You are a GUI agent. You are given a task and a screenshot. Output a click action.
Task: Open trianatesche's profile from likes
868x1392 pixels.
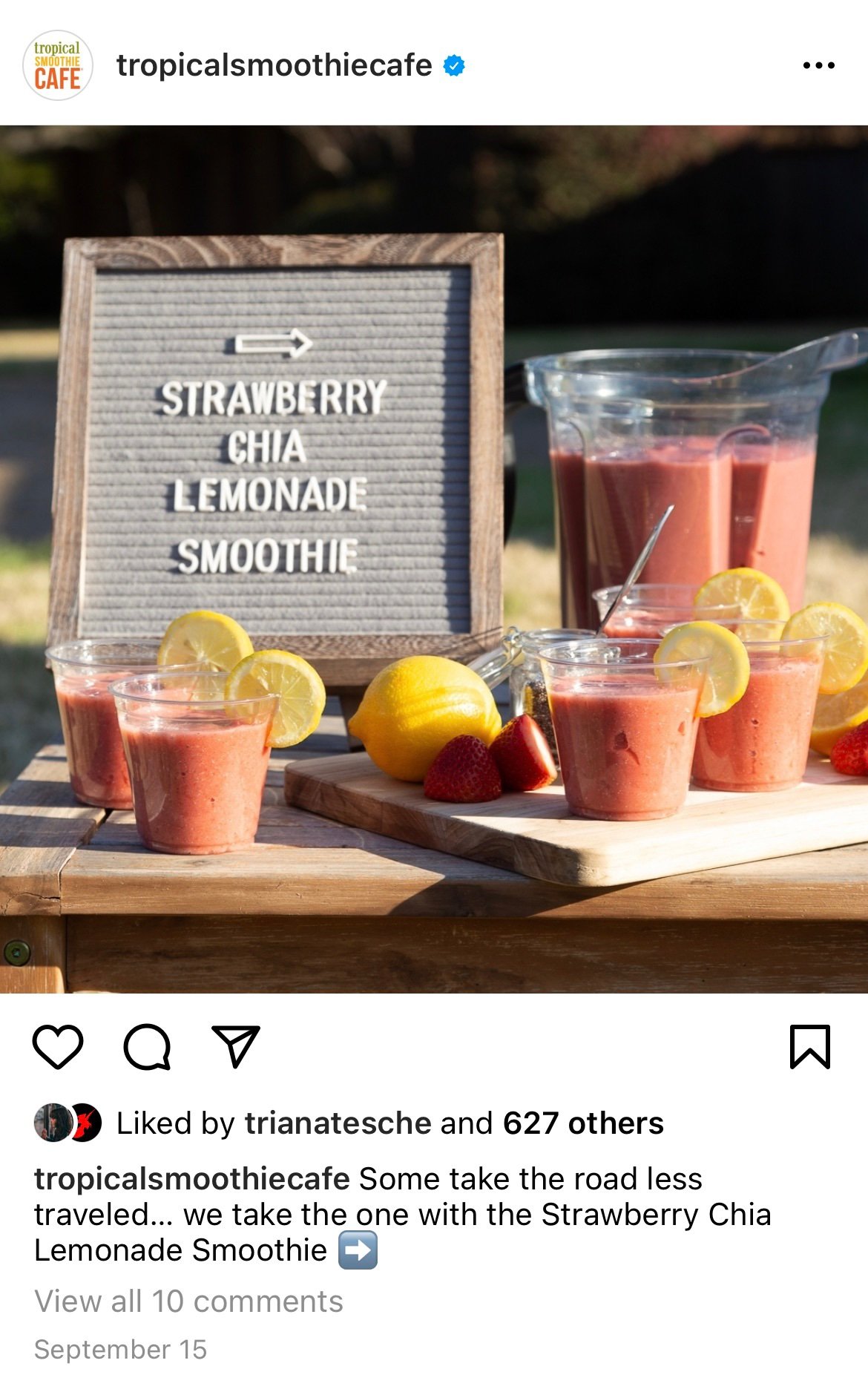coord(338,1123)
